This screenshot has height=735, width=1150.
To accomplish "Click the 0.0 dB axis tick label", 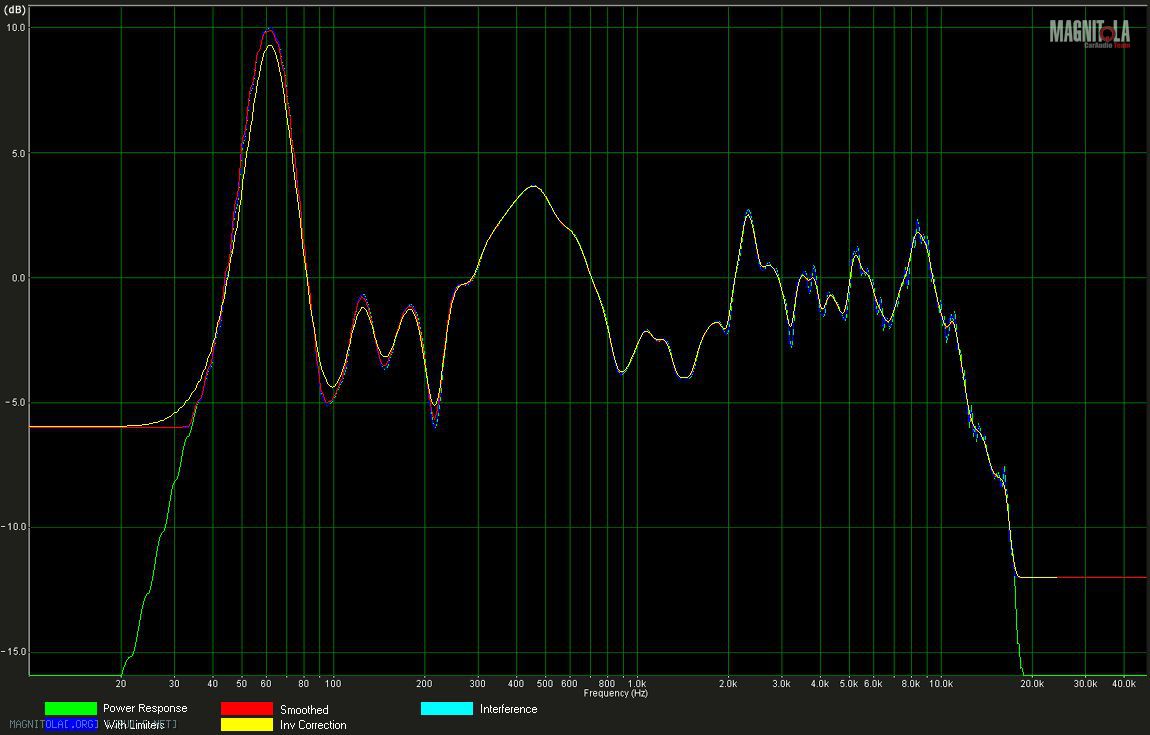I will 17,278.
